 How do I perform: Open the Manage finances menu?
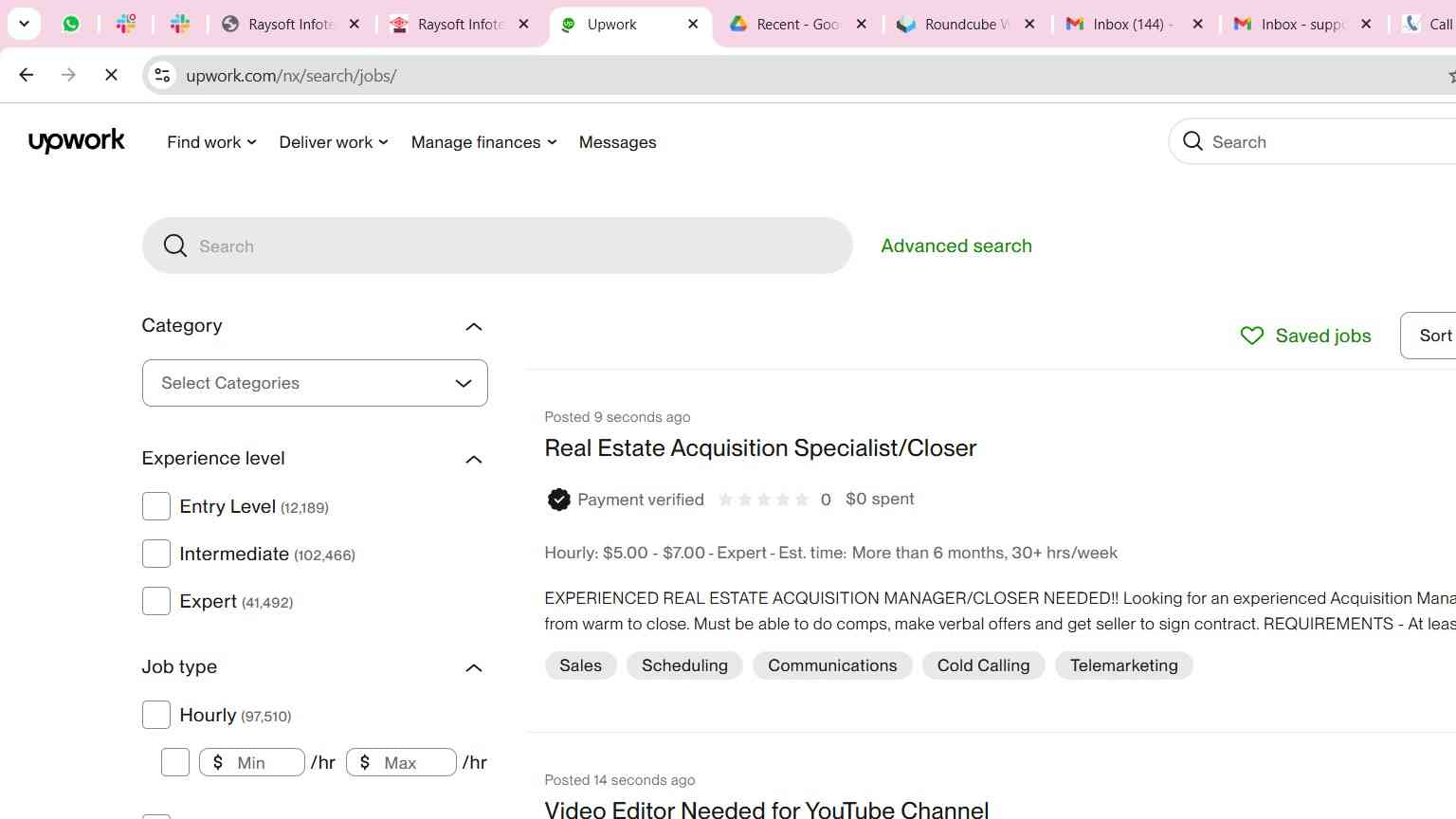[x=483, y=142]
